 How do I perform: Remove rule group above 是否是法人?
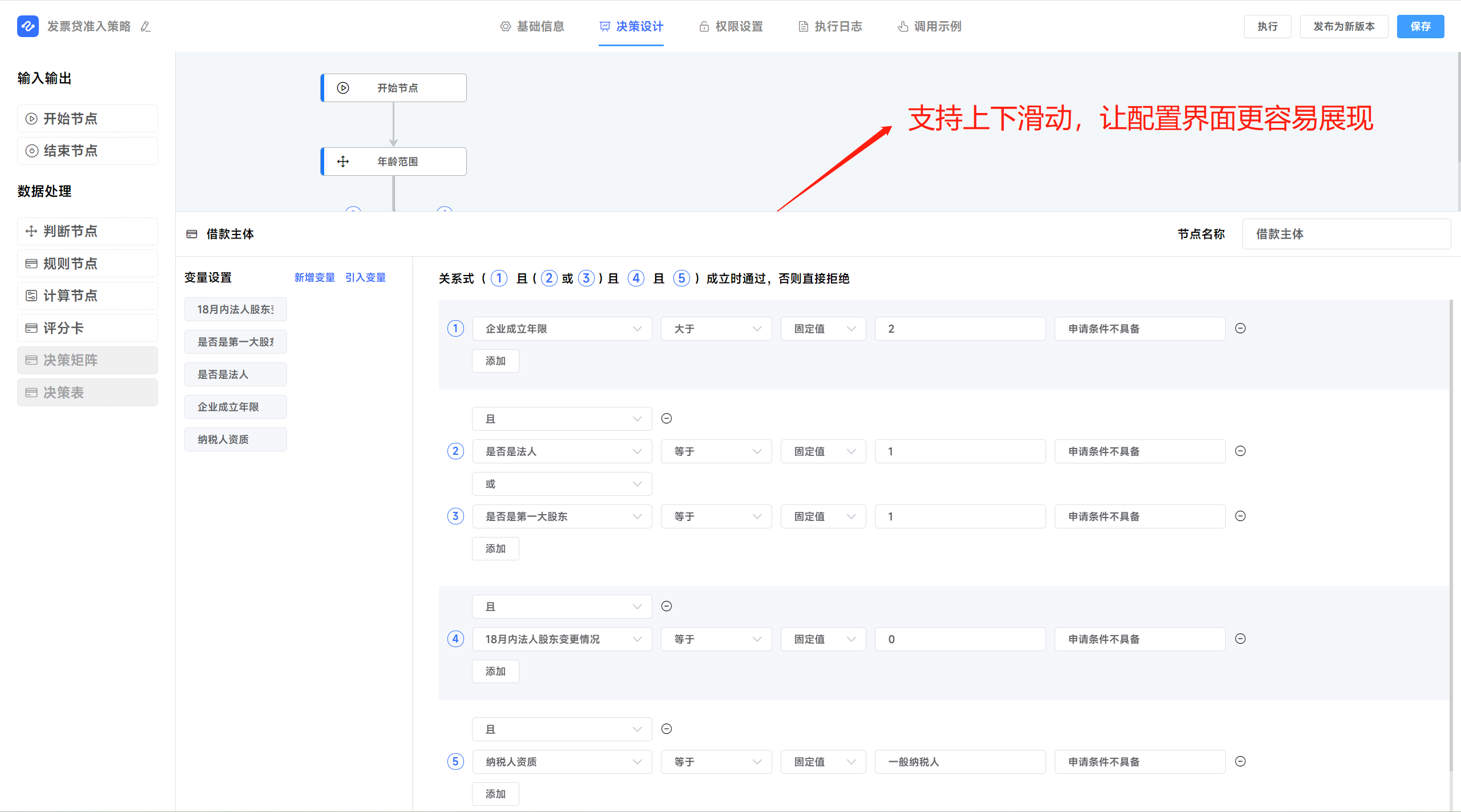click(x=667, y=418)
